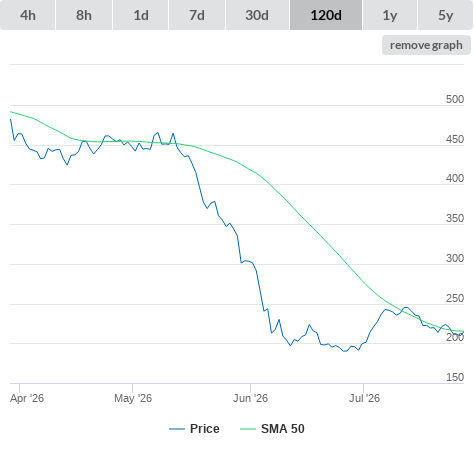Click the 300 price axis label
Screen dimensions: 474x455
coord(455,258)
